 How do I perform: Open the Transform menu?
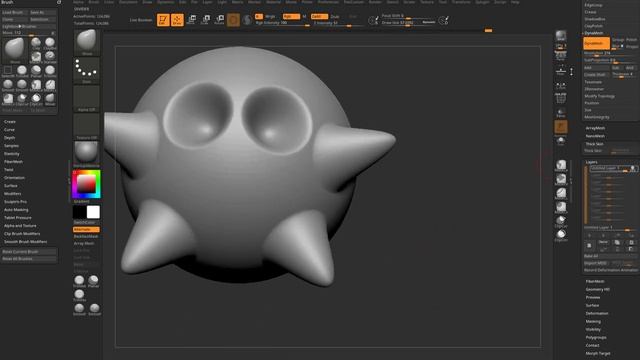[461, 2]
